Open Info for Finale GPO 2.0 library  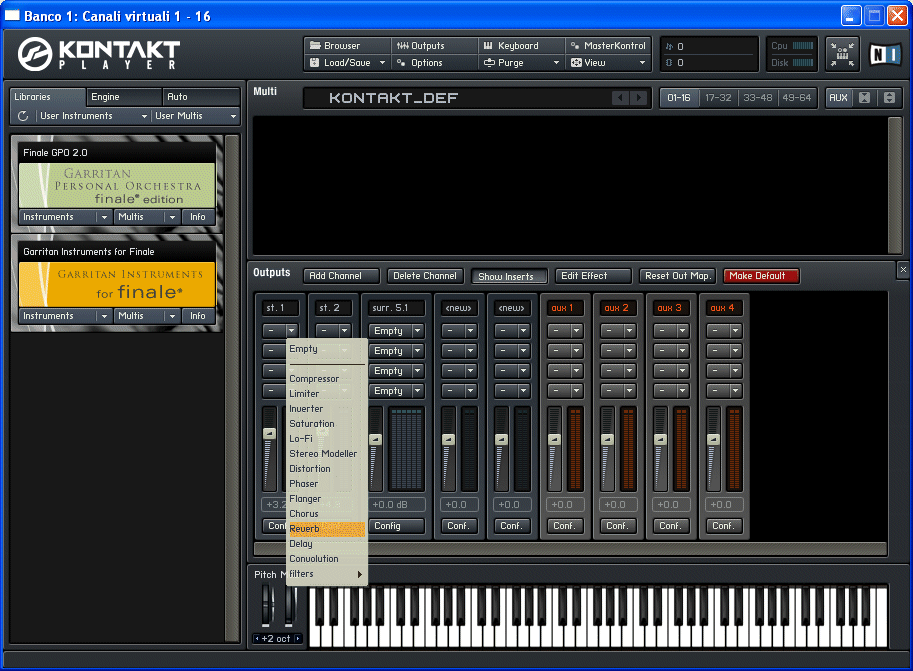point(198,217)
